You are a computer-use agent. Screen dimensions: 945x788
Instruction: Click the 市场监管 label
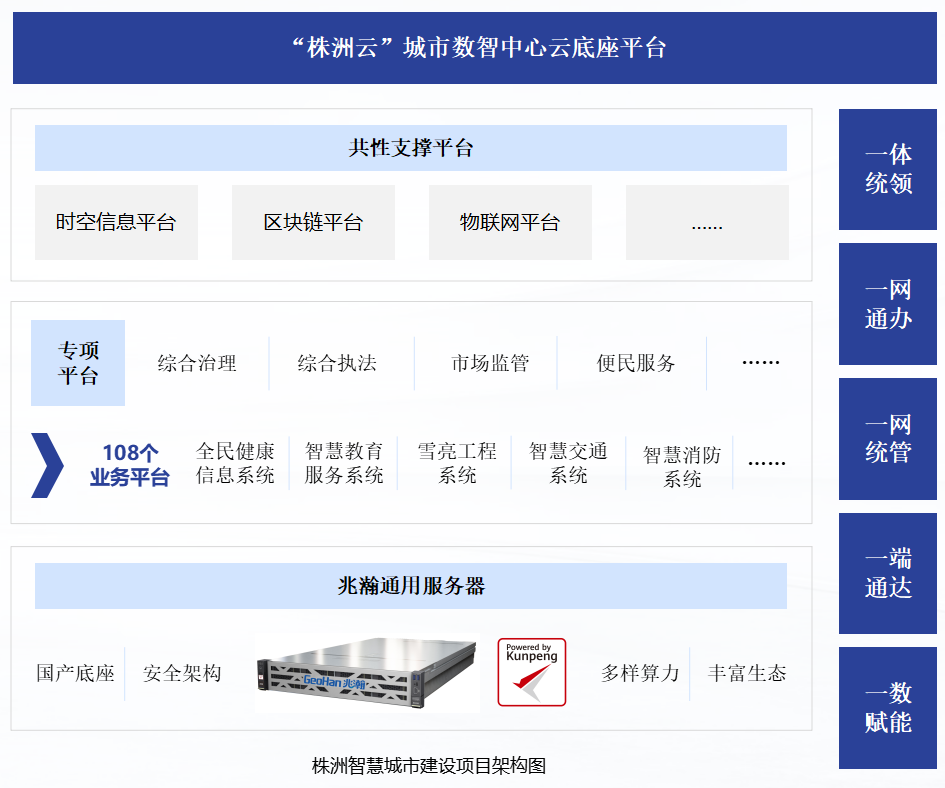click(x=490, y=363)
